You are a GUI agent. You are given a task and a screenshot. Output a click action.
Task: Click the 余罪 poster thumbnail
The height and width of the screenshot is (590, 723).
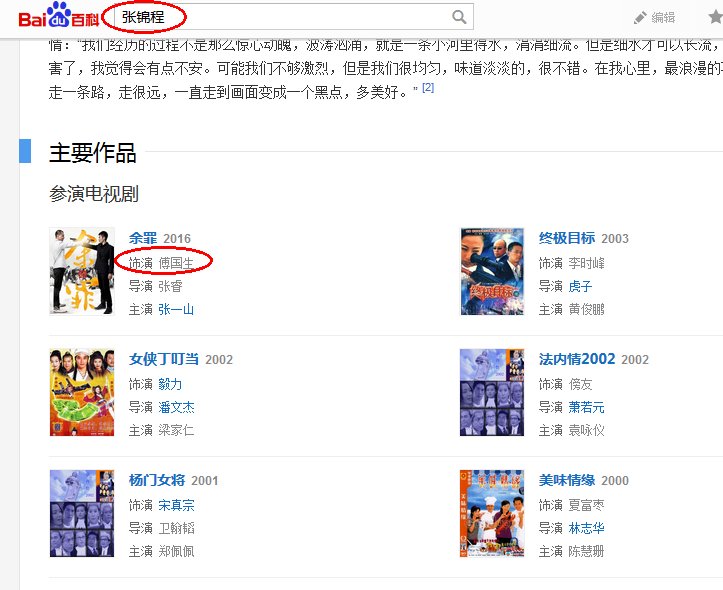(82, 271)
